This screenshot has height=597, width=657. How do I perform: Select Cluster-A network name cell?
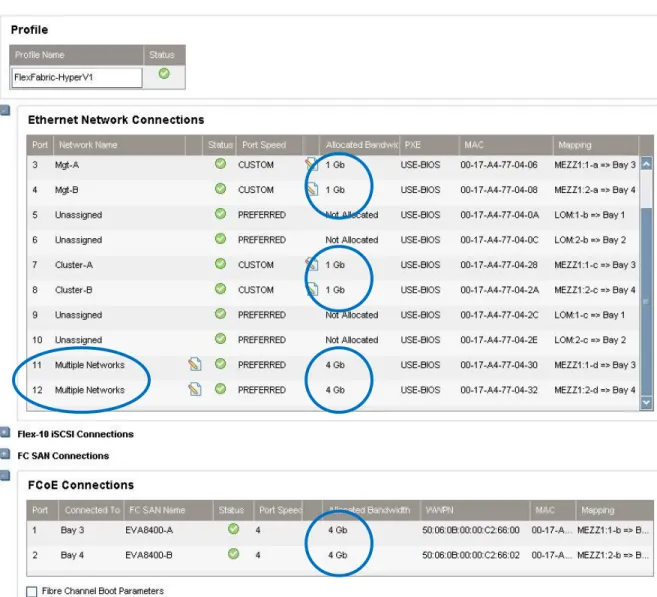click(x=74, y=265)
